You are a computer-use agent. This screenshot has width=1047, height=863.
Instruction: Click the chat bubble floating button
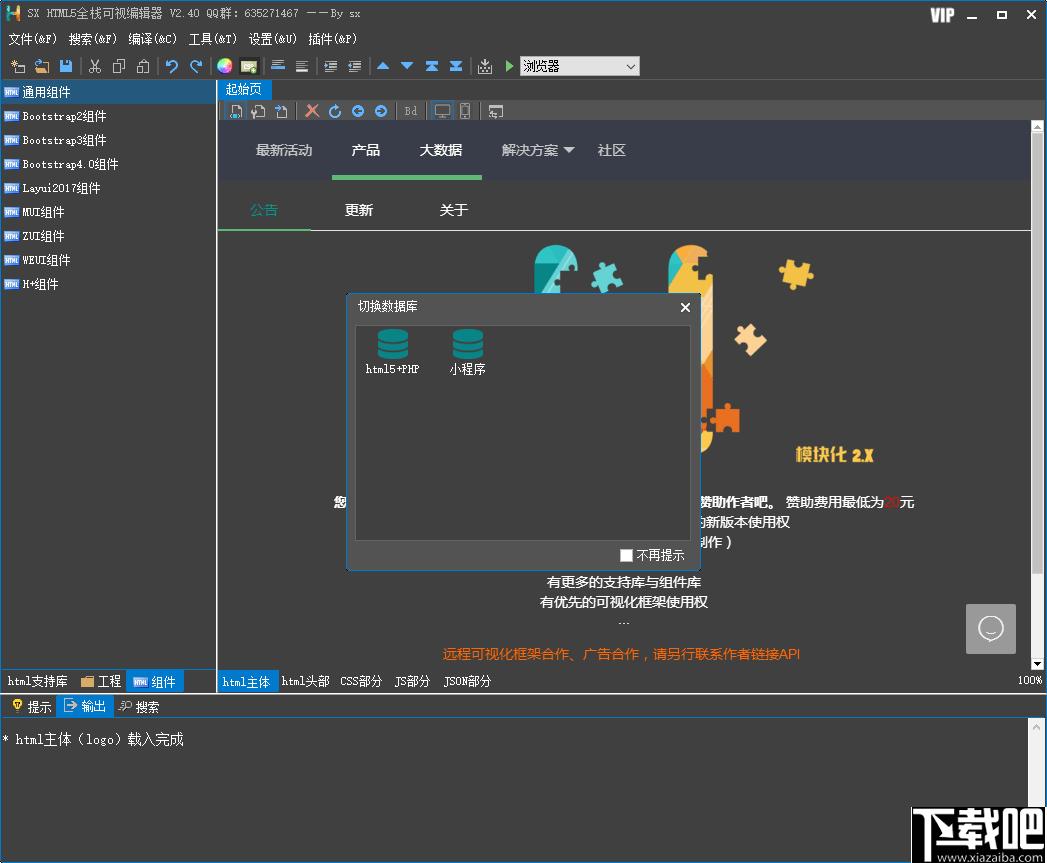pyautogui.click(x=990, y=629)
